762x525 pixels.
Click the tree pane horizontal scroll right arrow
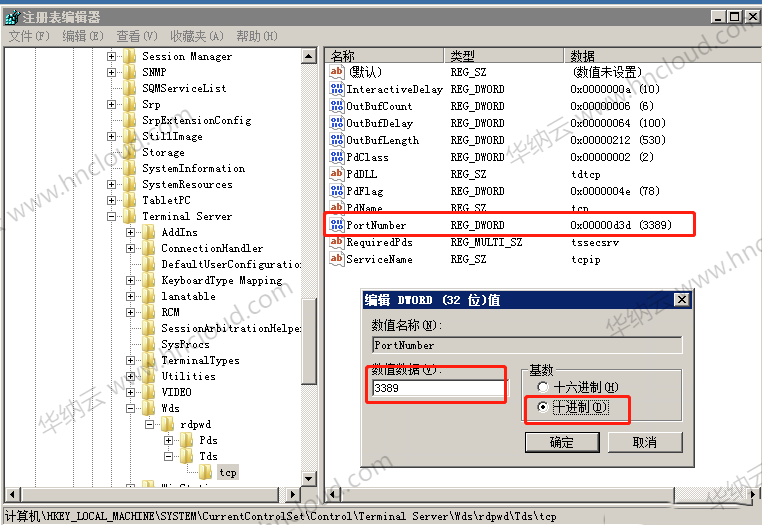292,494
